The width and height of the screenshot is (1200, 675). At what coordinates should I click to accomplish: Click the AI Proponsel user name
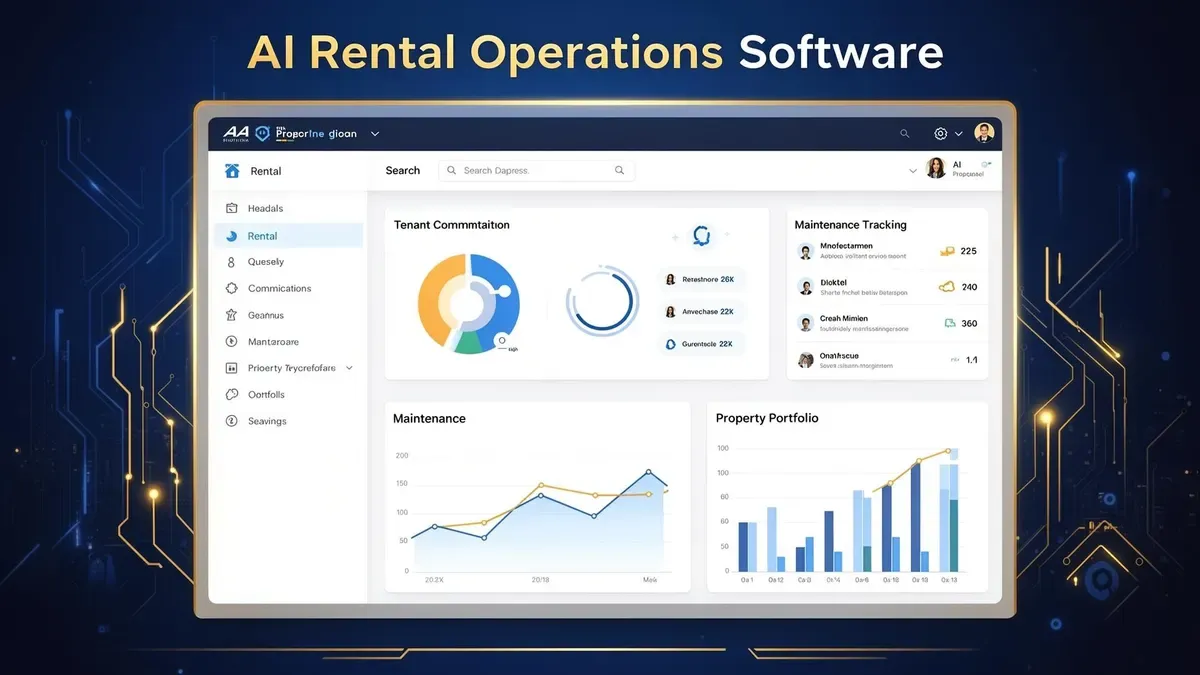click(968, 169)
